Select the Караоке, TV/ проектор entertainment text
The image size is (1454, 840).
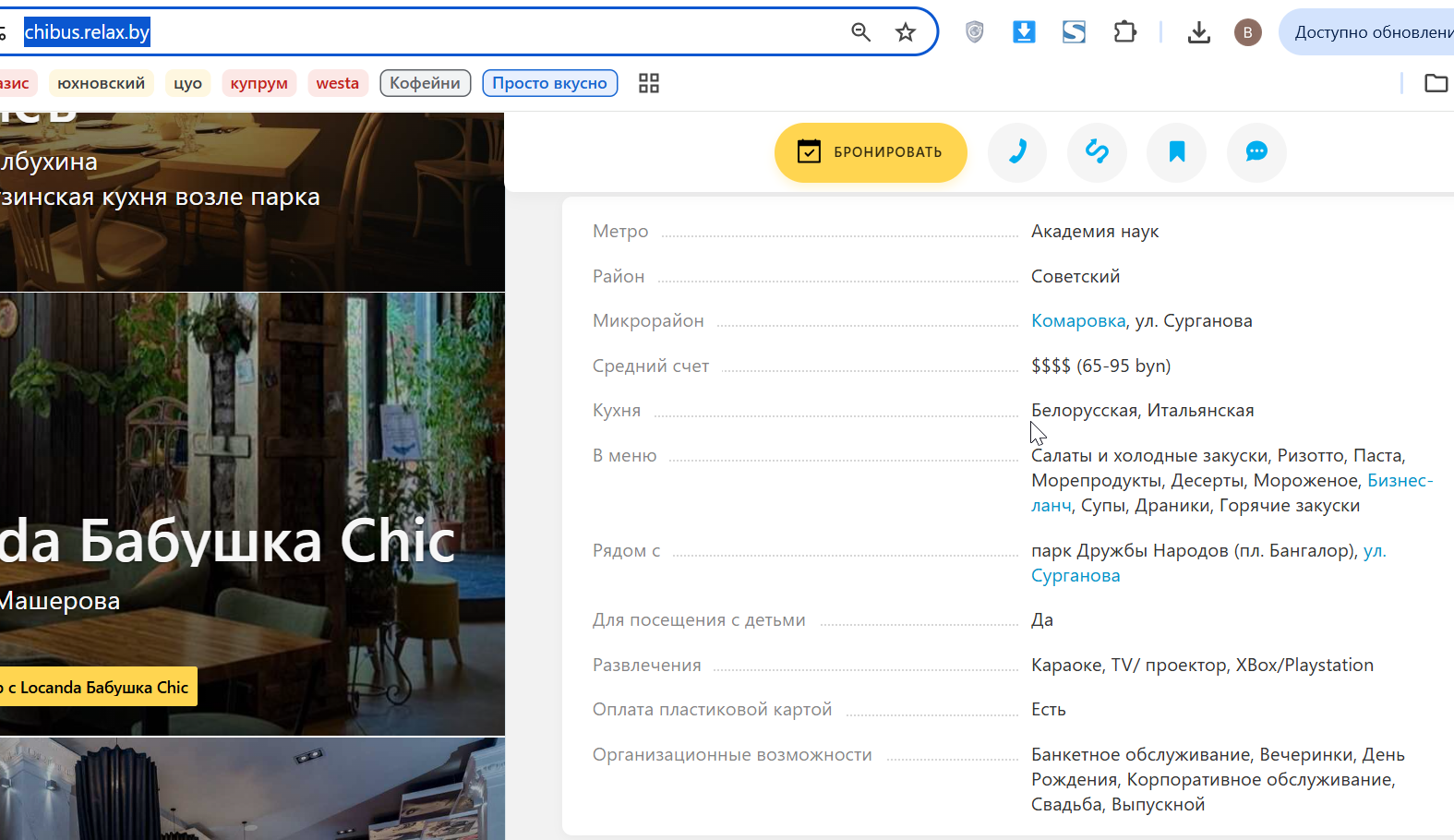tap(1202, 665)
